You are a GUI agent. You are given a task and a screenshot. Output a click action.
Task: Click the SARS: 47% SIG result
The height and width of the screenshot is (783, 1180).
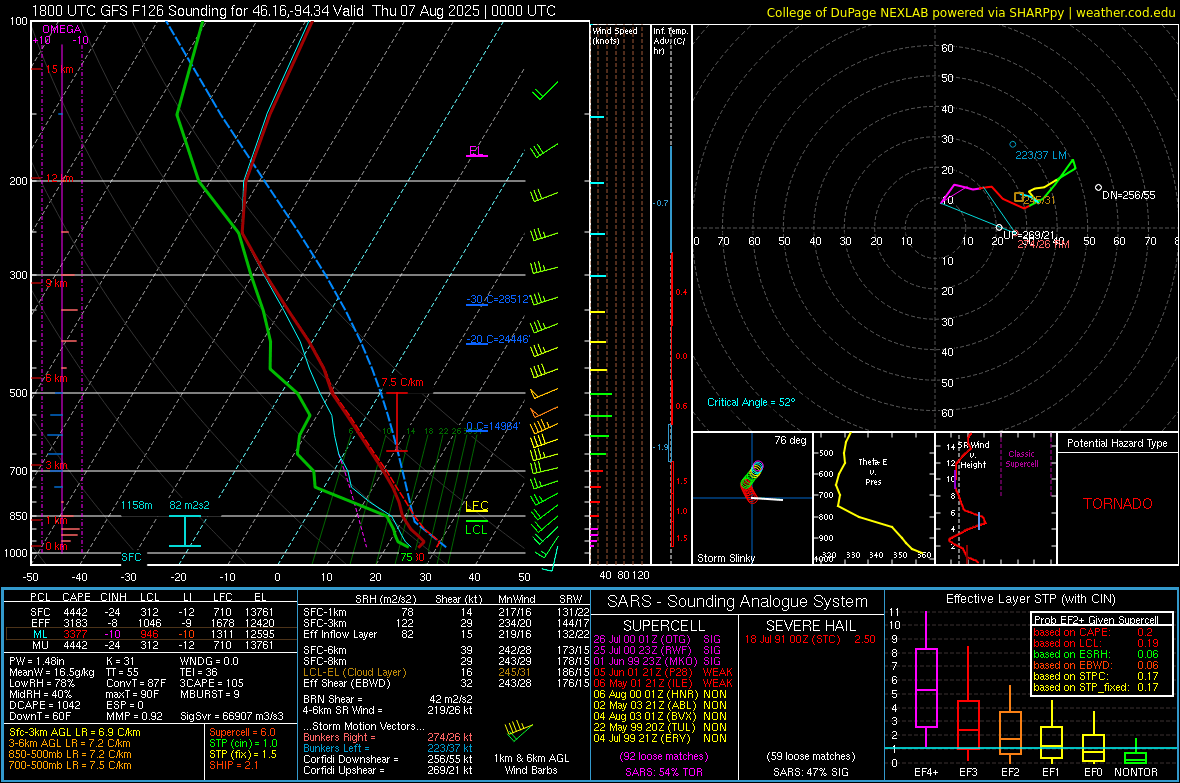[x=810, y=772]
